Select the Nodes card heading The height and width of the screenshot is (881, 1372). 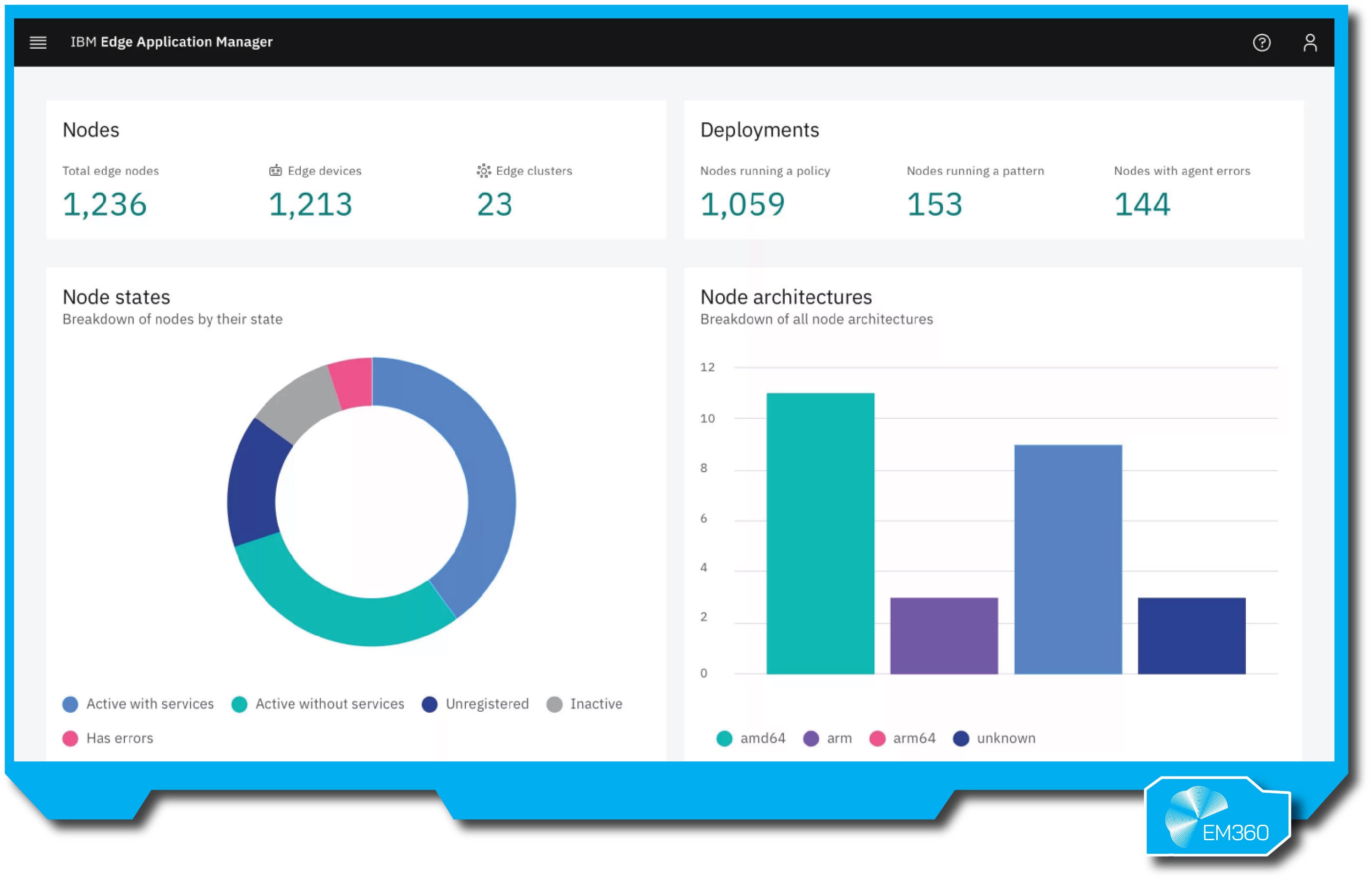91,130
